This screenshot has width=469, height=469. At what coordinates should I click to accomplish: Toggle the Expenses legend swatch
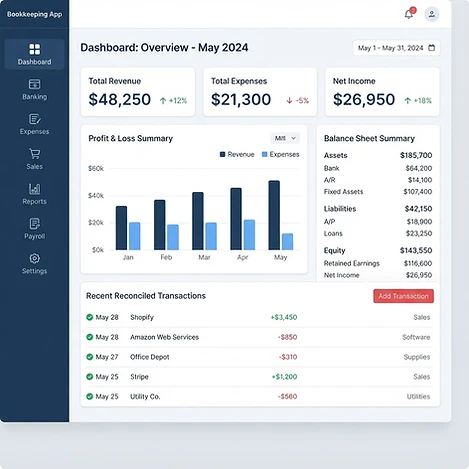click(265, 154)
